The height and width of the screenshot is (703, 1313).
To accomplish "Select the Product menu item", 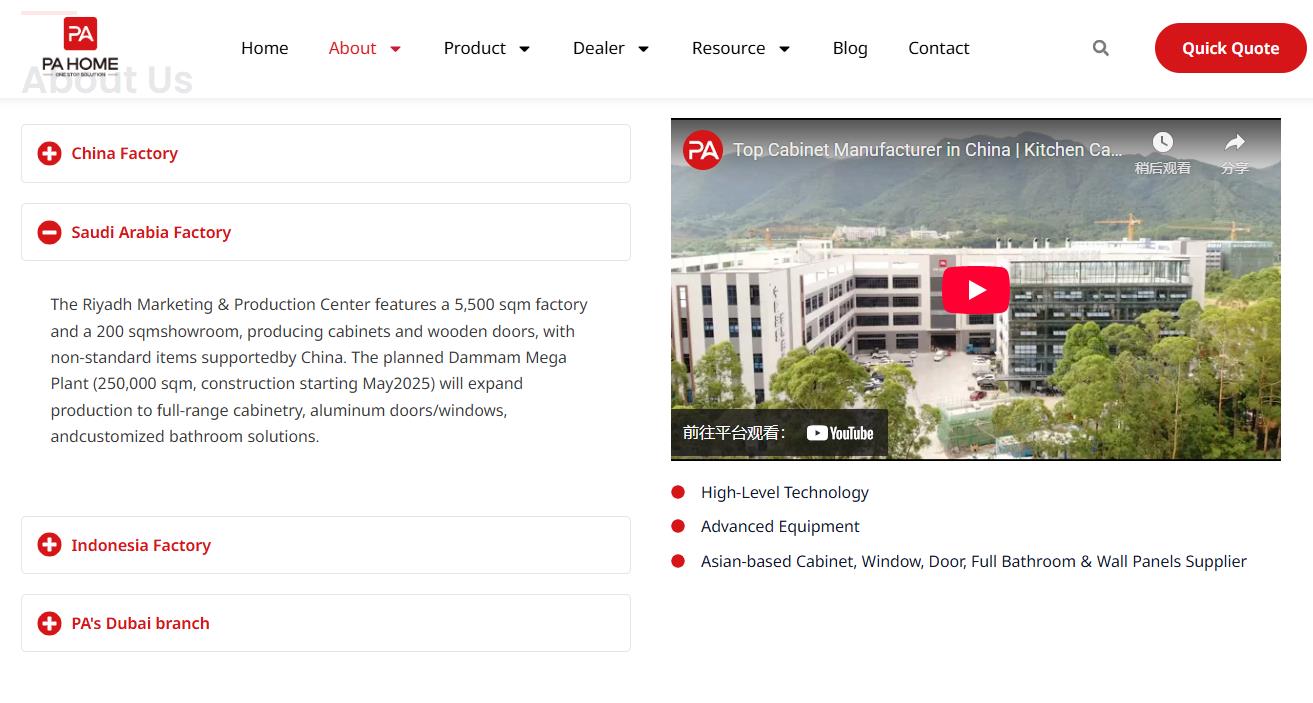I will (x=475, y=48).
